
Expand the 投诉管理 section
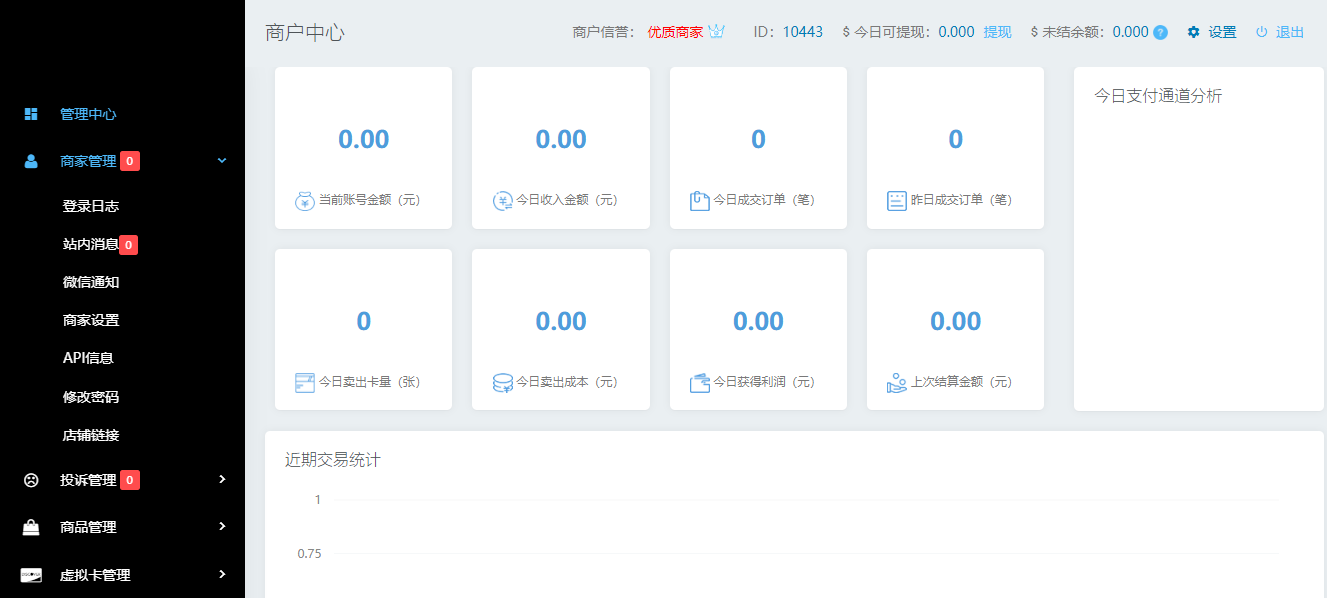(x=222, y=479)
